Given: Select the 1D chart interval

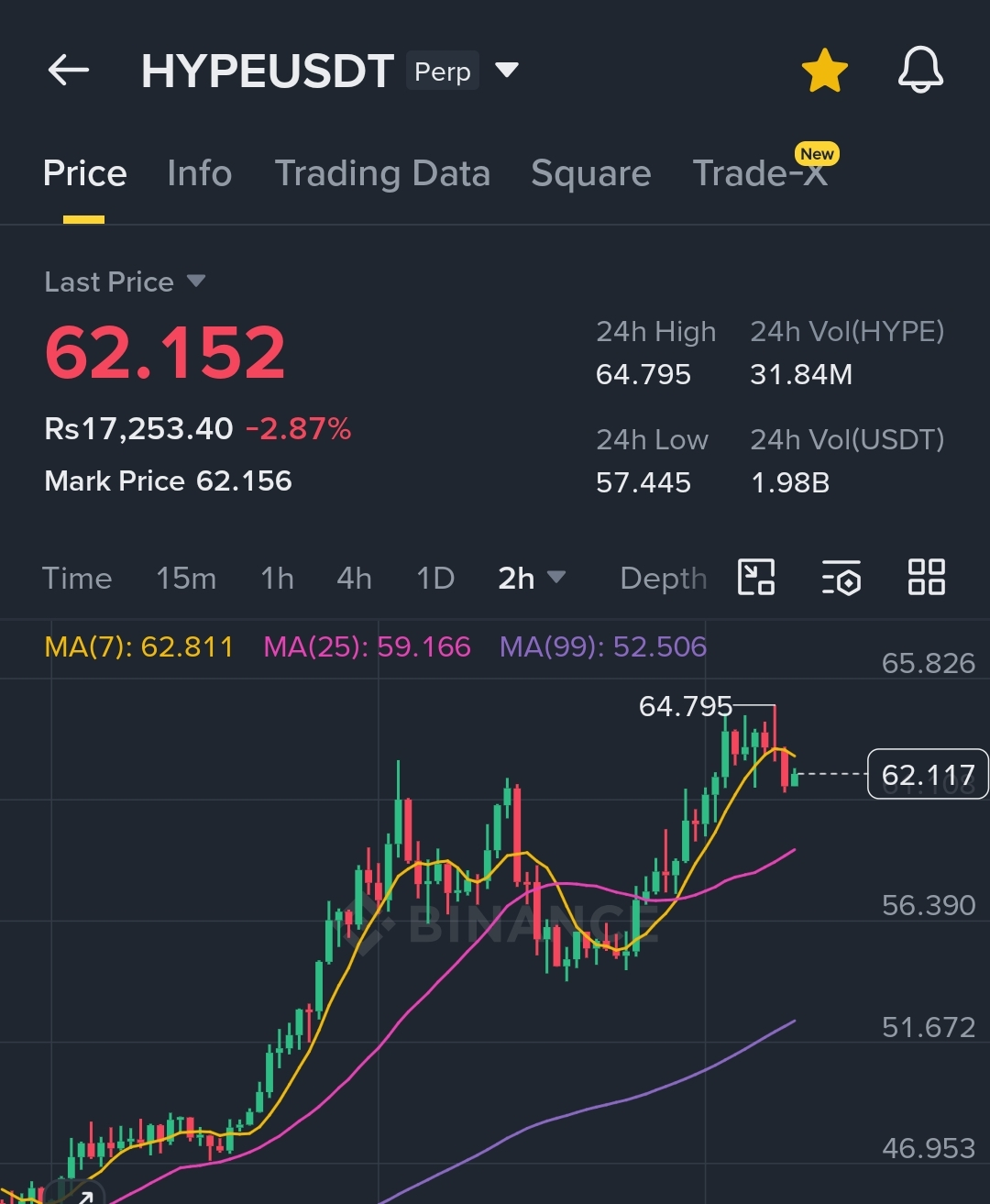Looking at the screenshot, I should 435,579.
